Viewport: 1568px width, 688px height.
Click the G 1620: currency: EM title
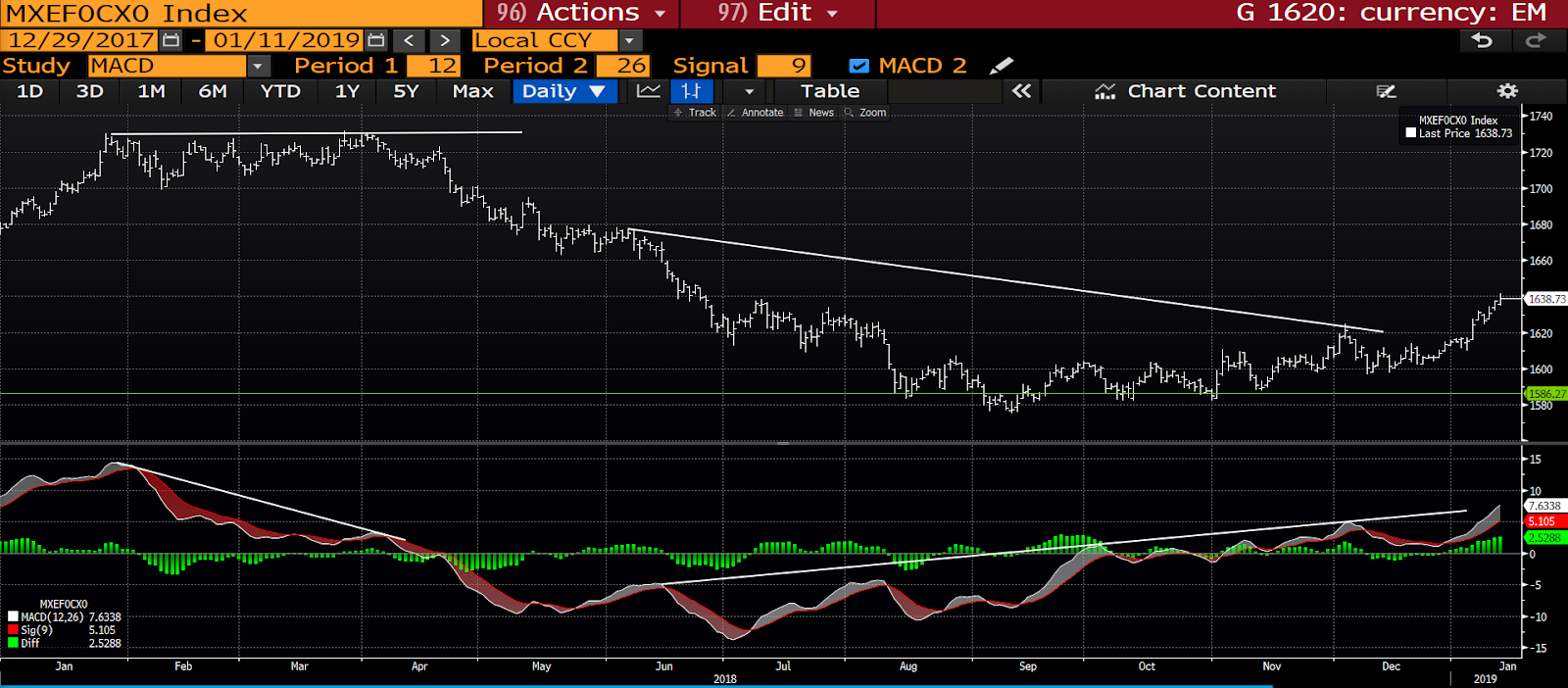[1391, 13]
